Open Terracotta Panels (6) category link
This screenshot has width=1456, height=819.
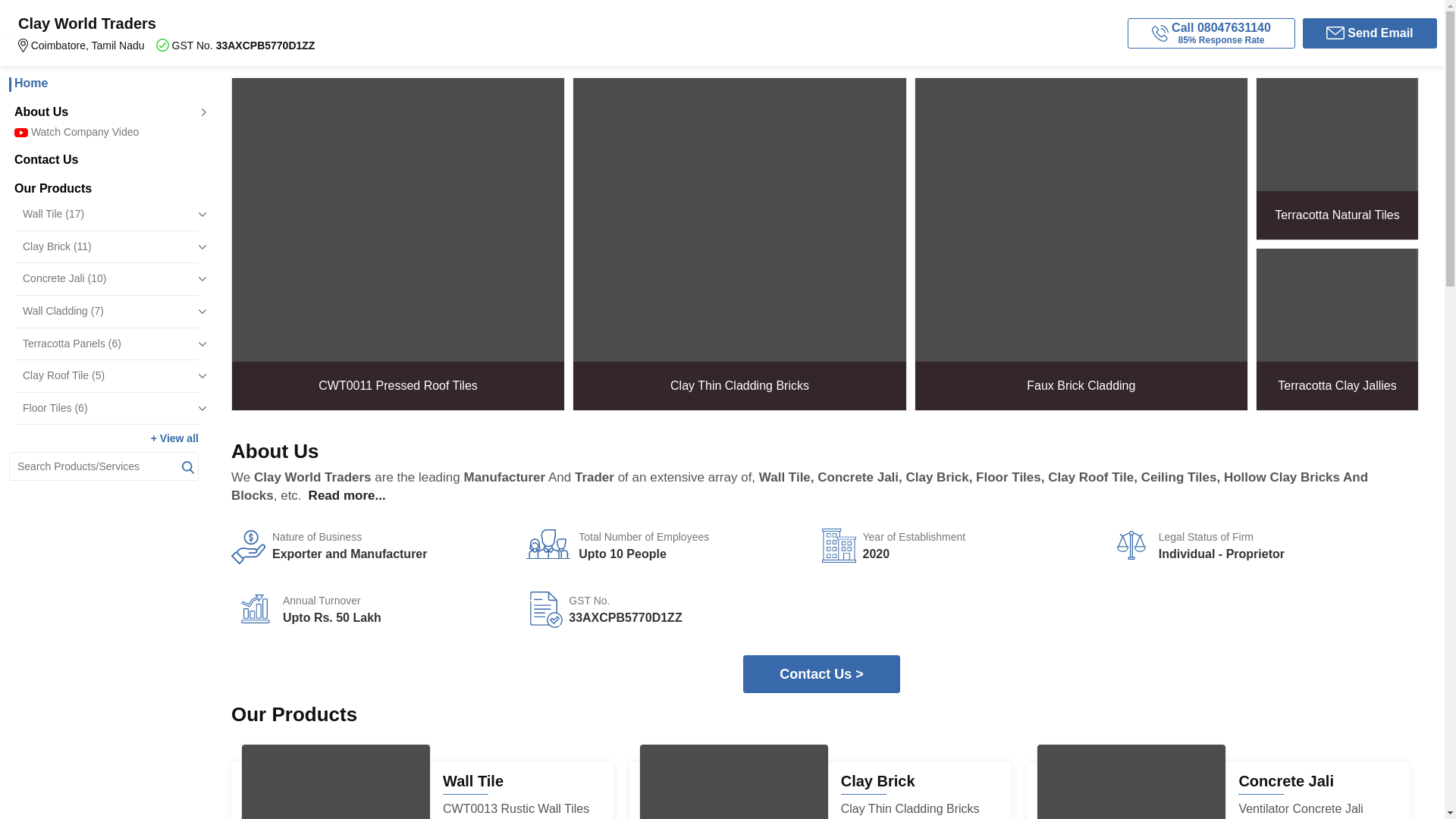(x=72, y=344)
